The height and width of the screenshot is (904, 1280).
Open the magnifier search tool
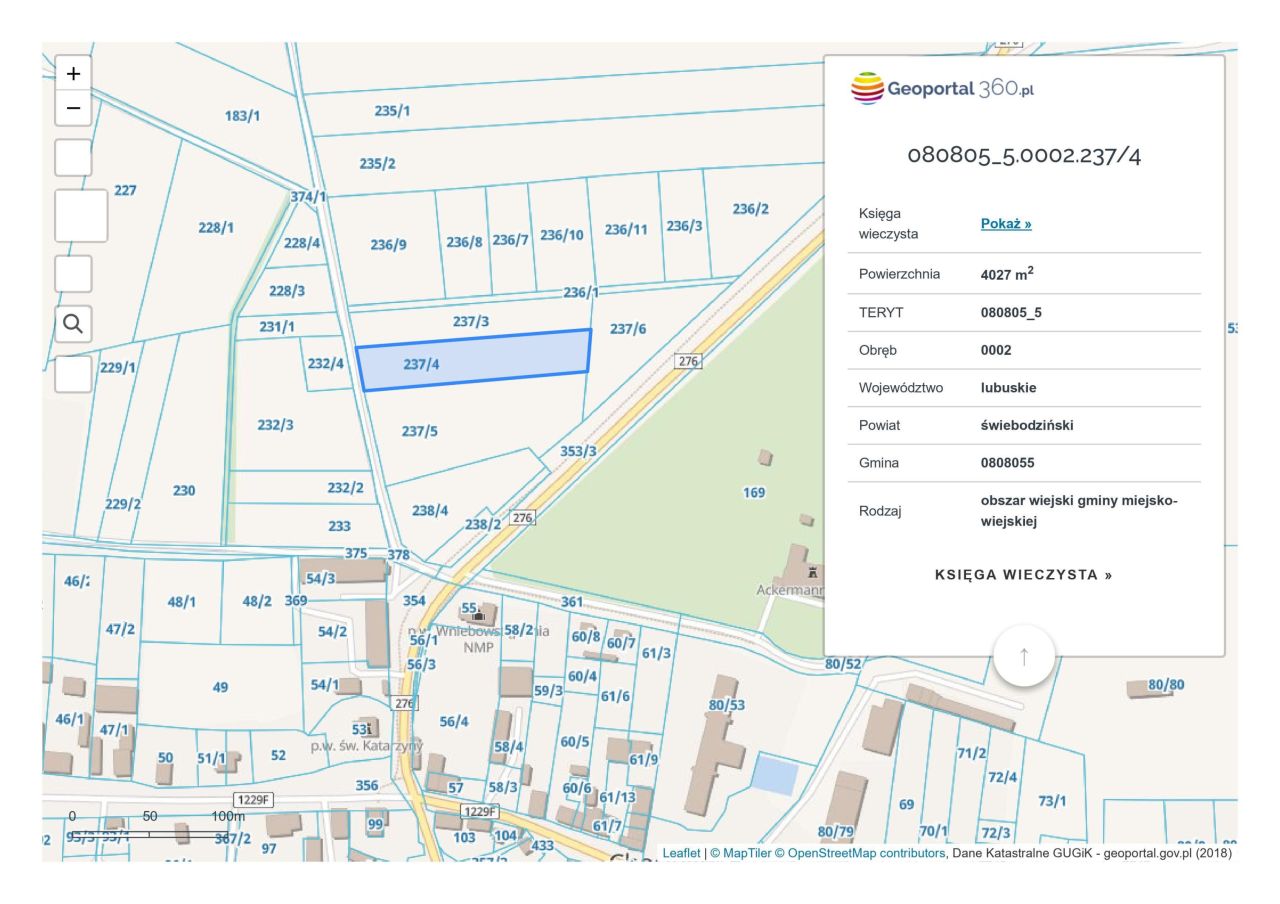pos(73,324)
